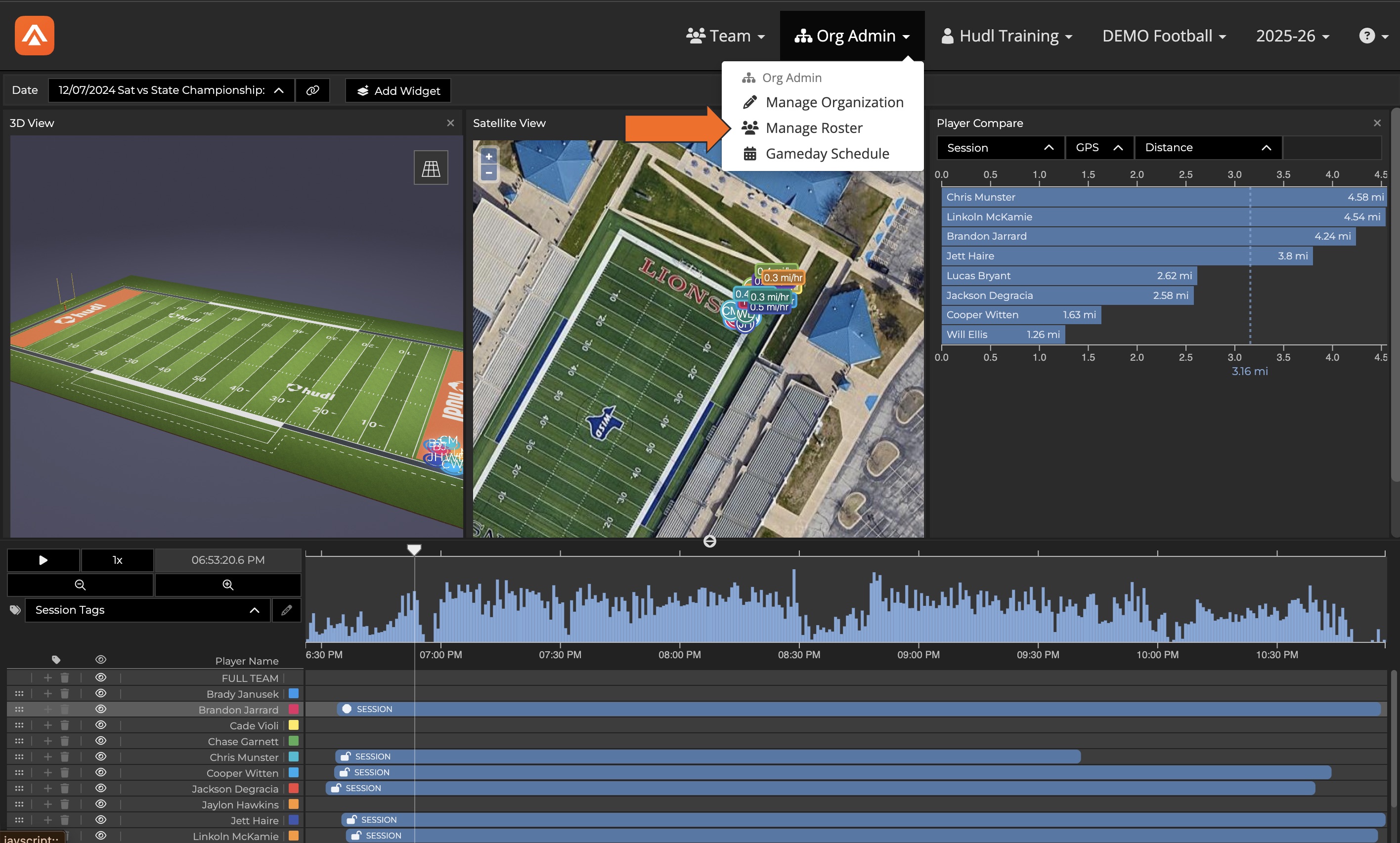Change the 1x playback speed
Image resolution: width=1400 pixels, height=843 pixels.
tap(118, 560)
